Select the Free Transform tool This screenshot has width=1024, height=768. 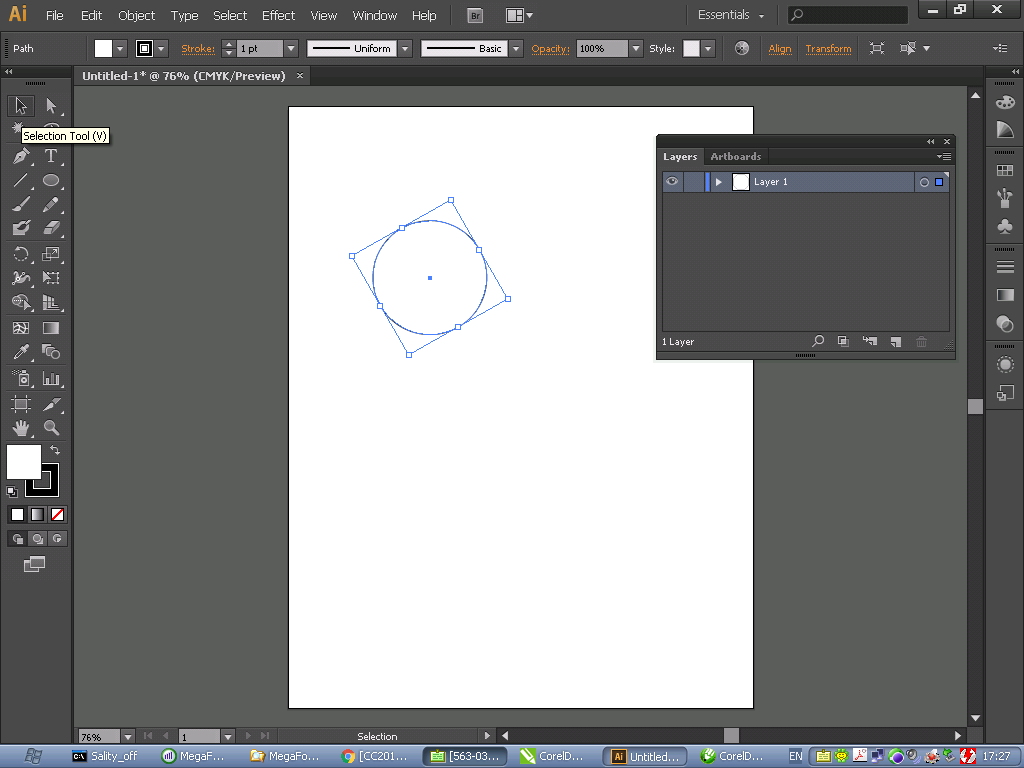51,278
